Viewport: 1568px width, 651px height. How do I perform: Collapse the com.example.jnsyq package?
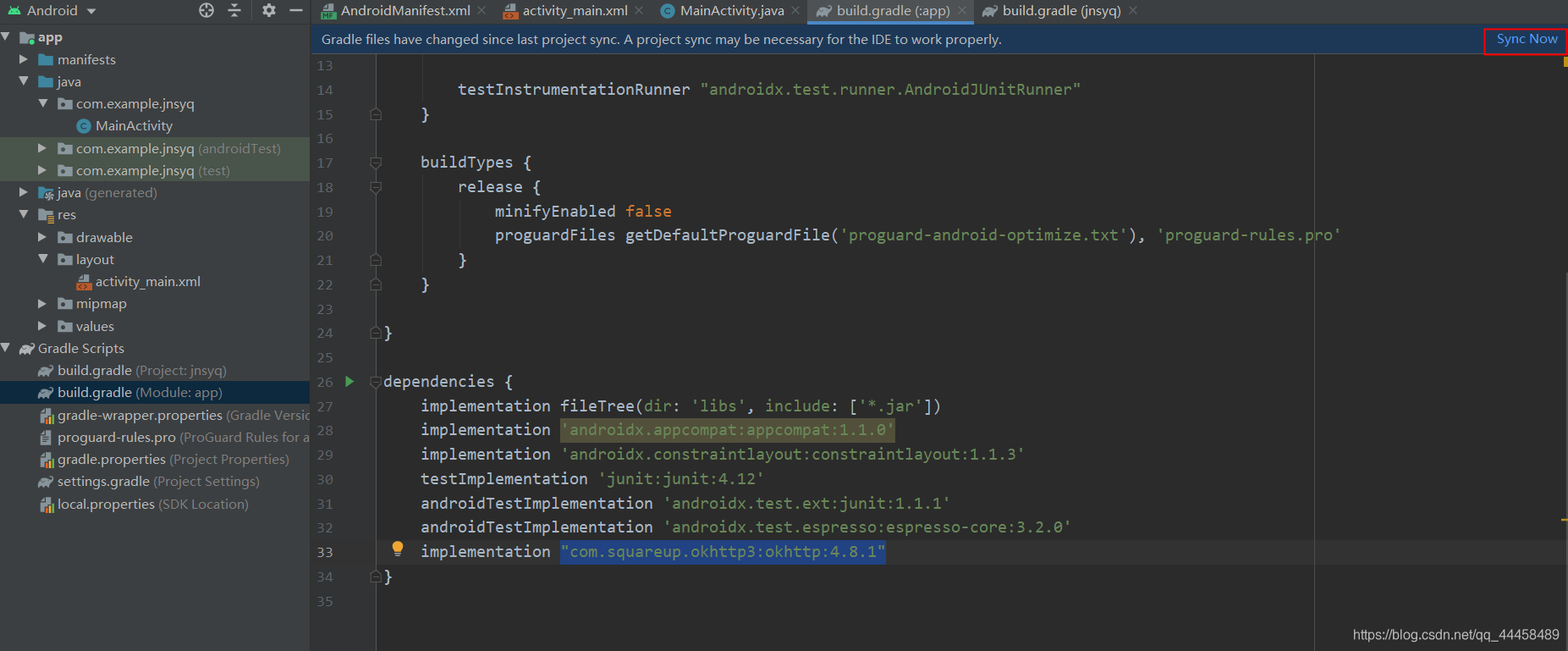tap(42, 103)
